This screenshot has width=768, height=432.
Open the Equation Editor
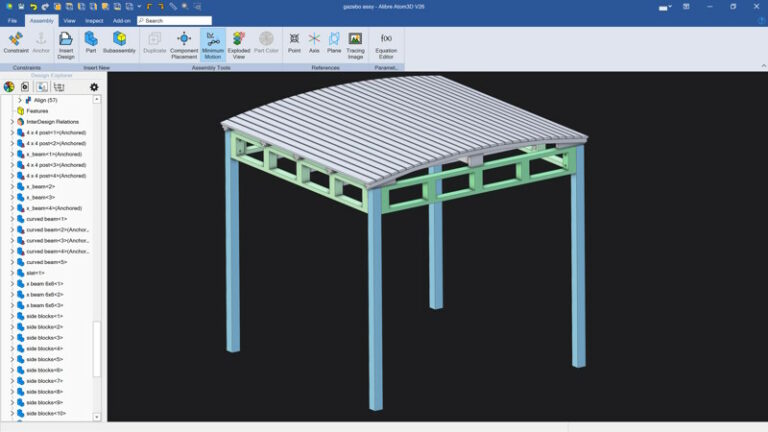pos(386,45)
